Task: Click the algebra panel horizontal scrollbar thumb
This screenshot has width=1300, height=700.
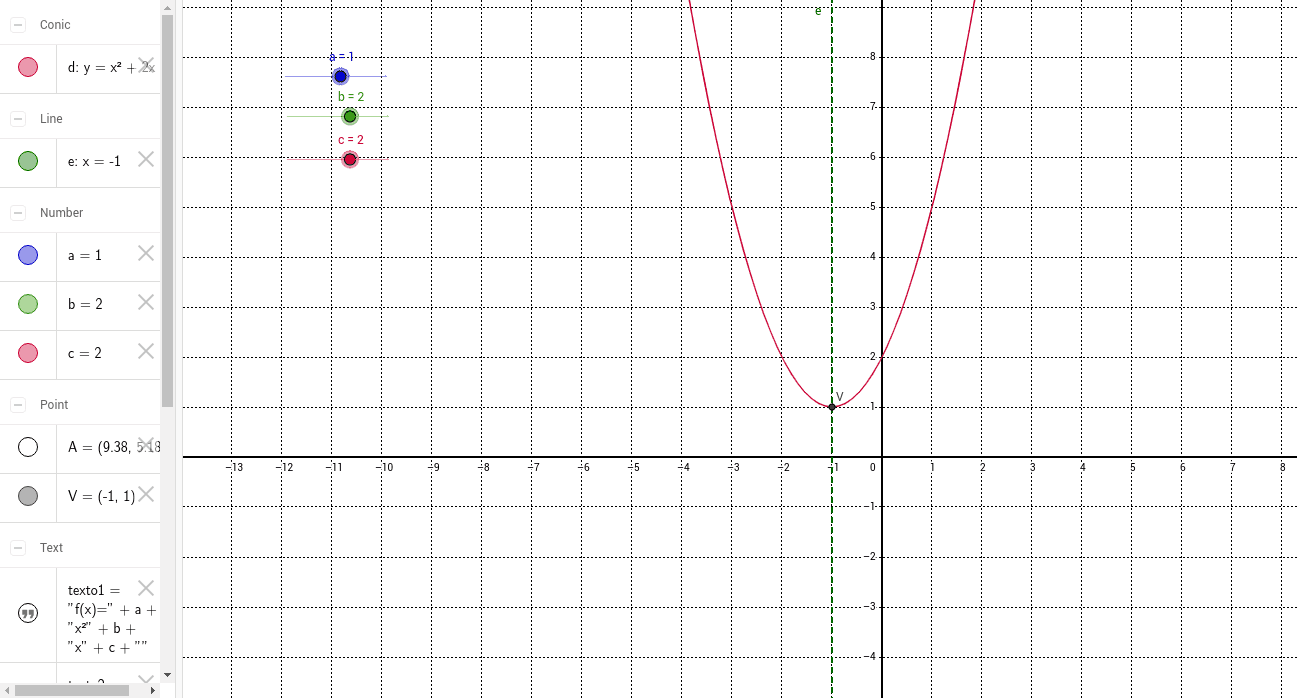Action: click(x=71, y=690)
